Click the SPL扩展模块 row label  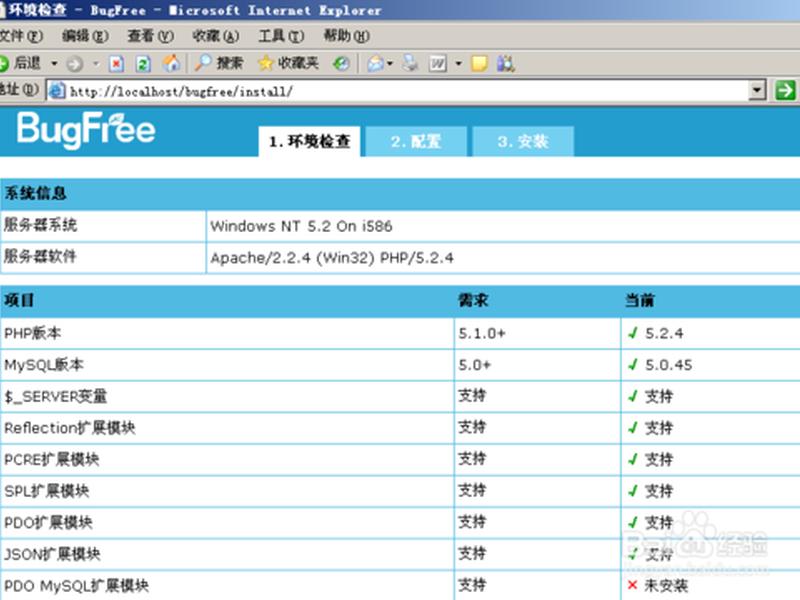(46, 491)
